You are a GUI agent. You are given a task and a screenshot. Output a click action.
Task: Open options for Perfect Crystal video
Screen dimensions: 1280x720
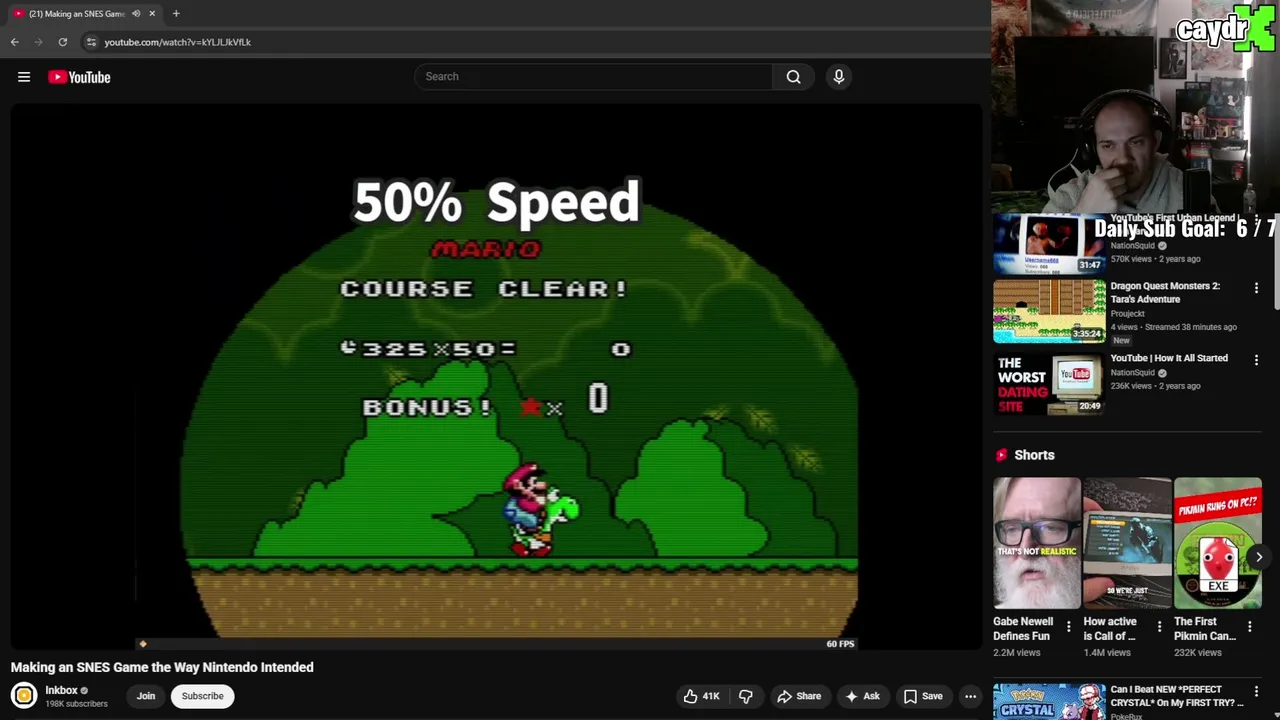point(1256,692)
